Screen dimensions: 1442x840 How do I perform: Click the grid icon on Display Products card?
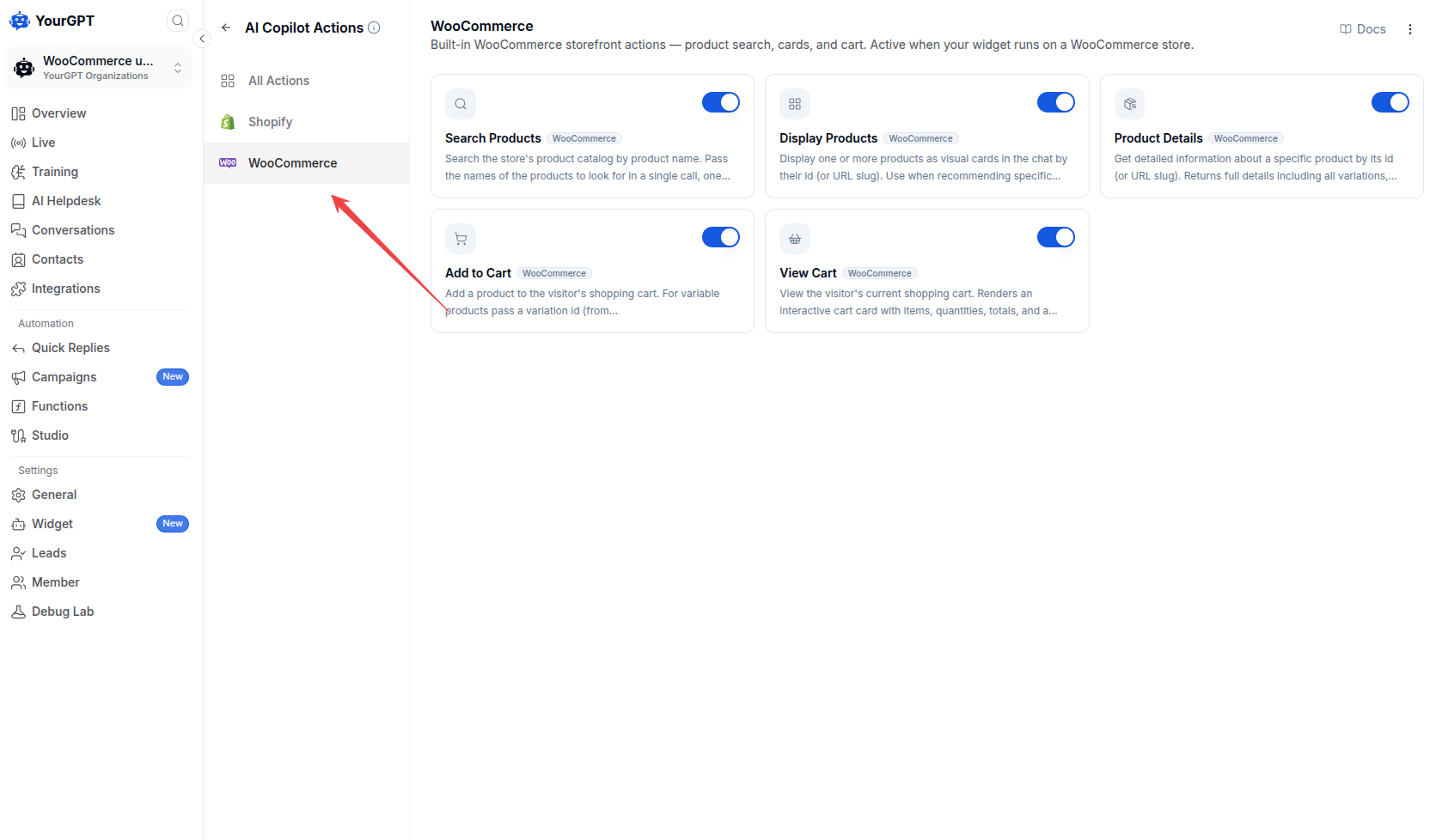[795, 104]
